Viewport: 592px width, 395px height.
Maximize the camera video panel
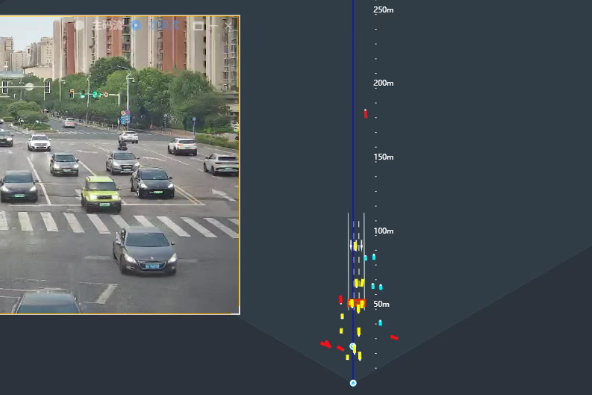[198, 26]
